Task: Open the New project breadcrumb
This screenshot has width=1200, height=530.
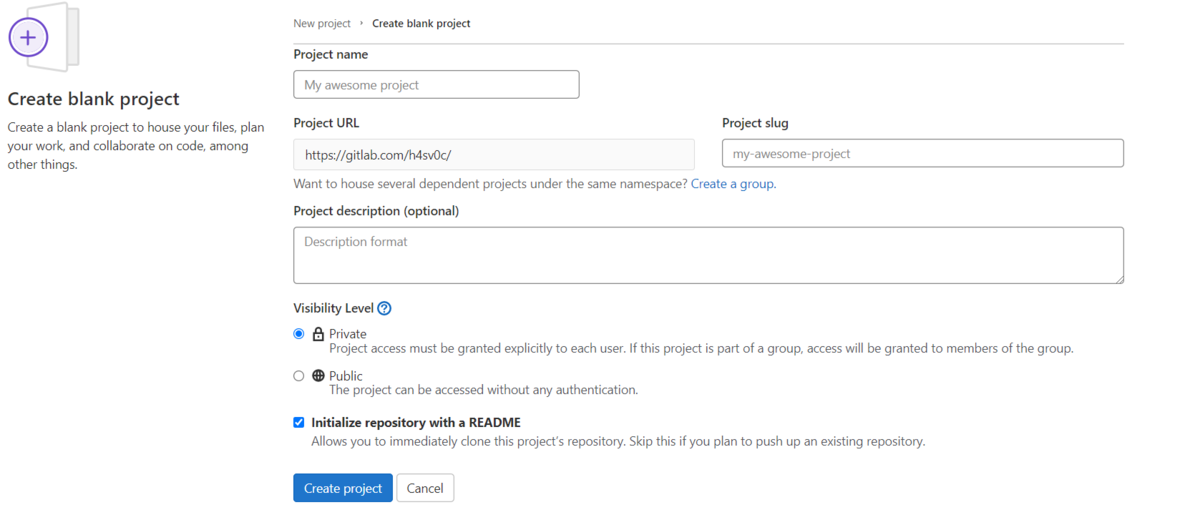Action: [322, 23]
